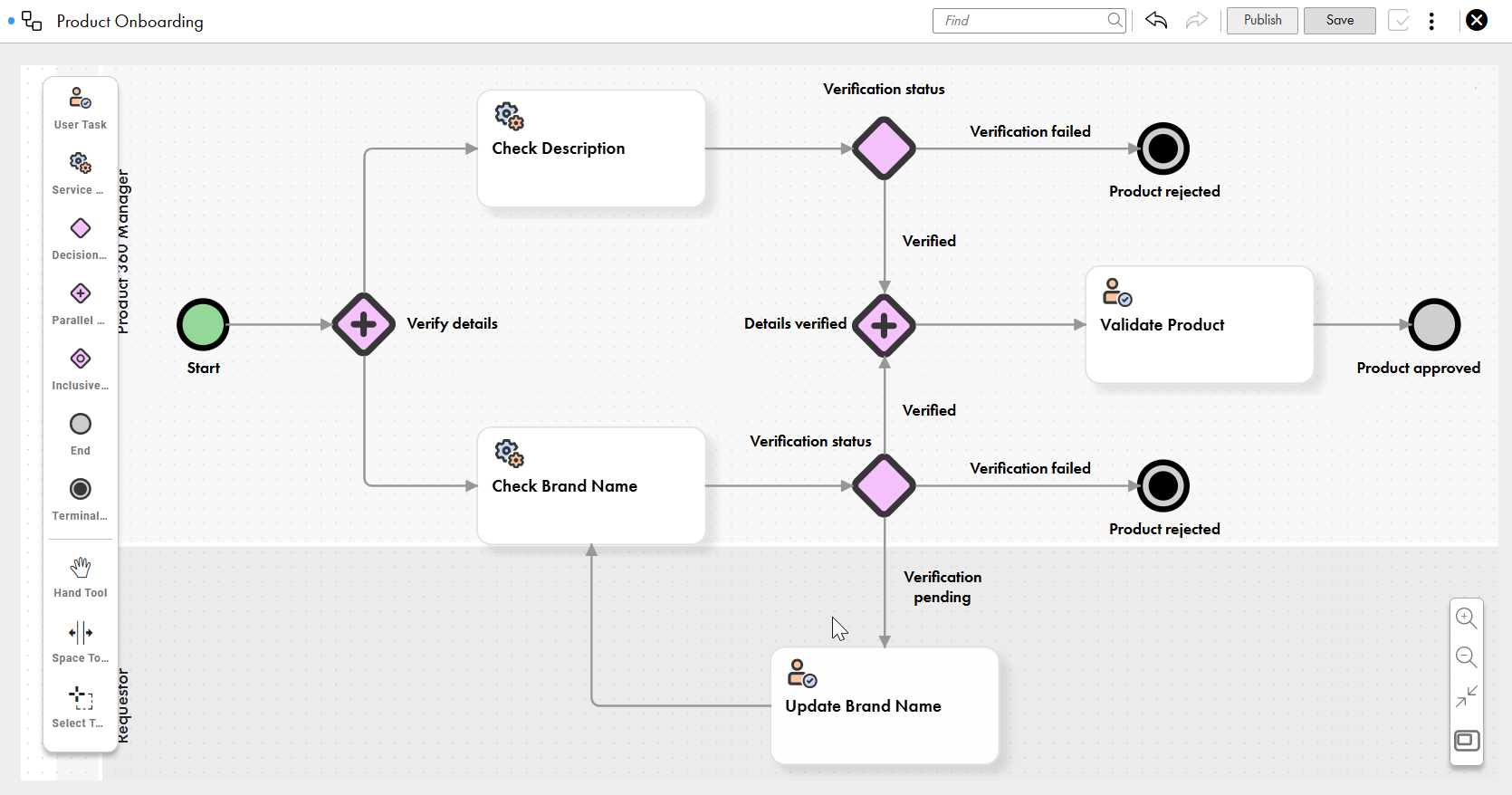Select the Terminal end palette tool
This screenshot has width=1512, height=795.
coord(81,499)
